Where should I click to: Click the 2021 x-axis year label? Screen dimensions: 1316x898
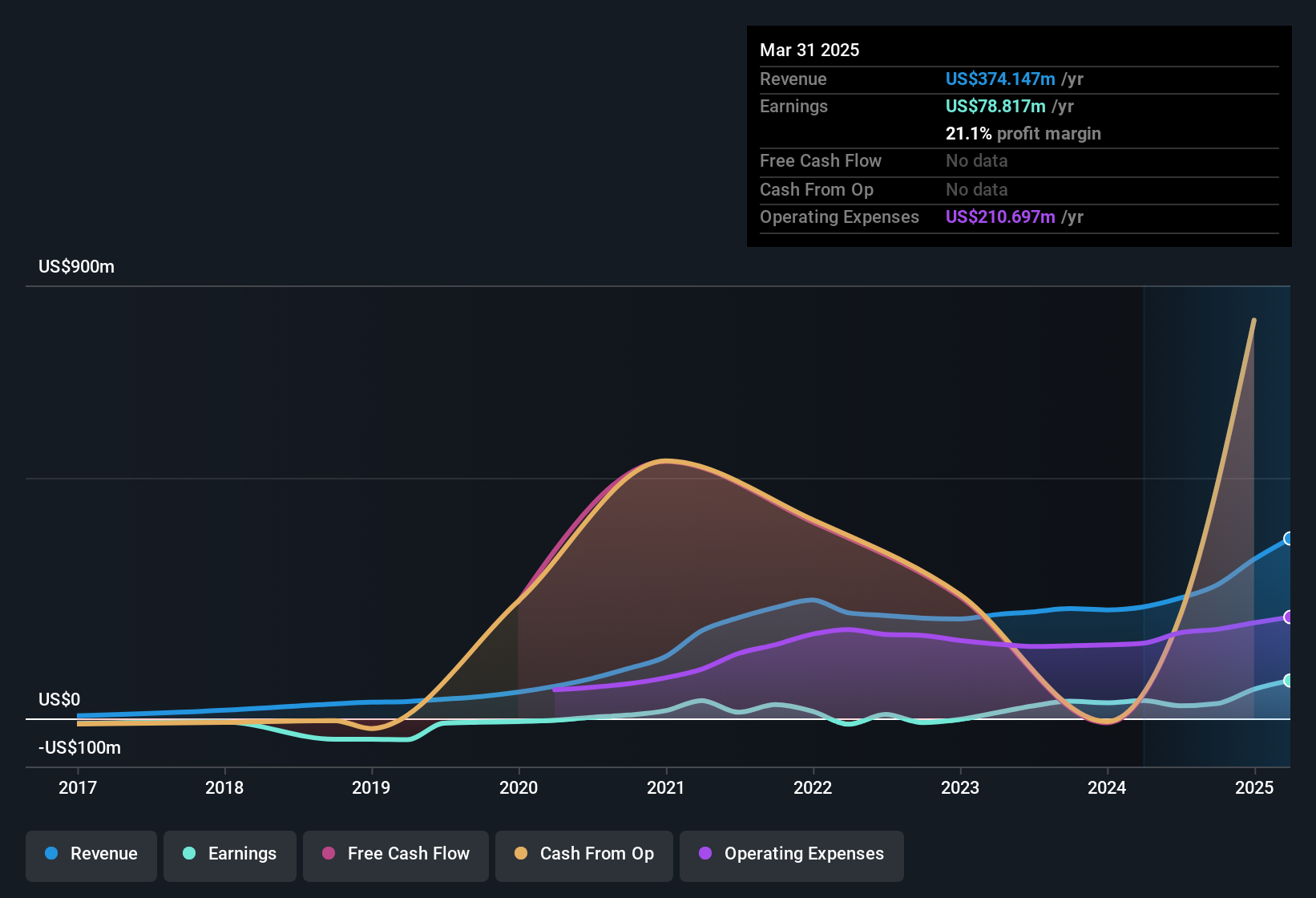click(666, 787)
